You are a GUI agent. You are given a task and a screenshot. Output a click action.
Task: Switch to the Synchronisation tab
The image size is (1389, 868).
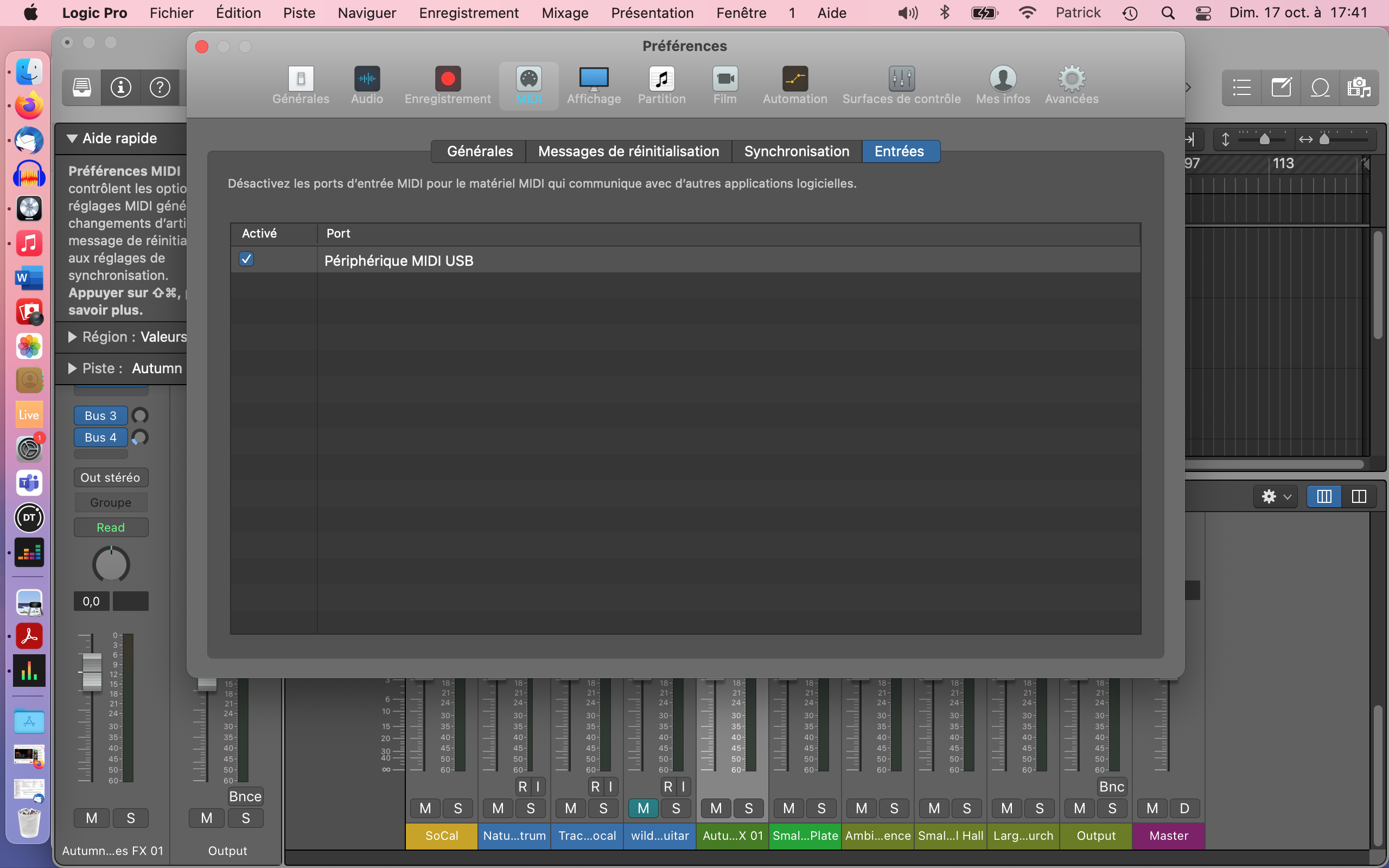(796, 151)
